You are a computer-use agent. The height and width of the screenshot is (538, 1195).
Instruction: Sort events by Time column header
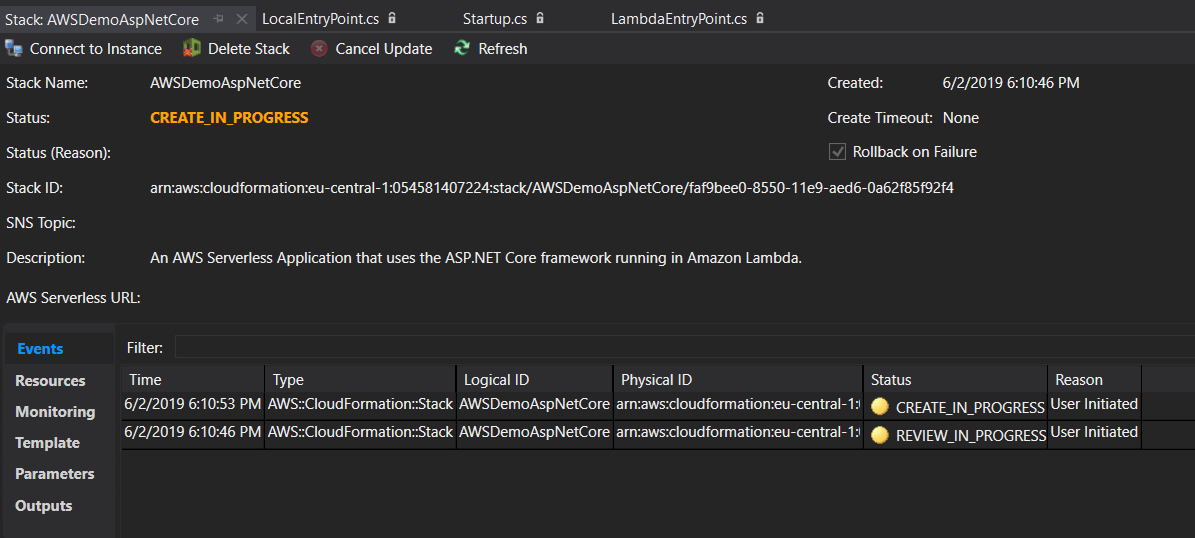[193, 379]
